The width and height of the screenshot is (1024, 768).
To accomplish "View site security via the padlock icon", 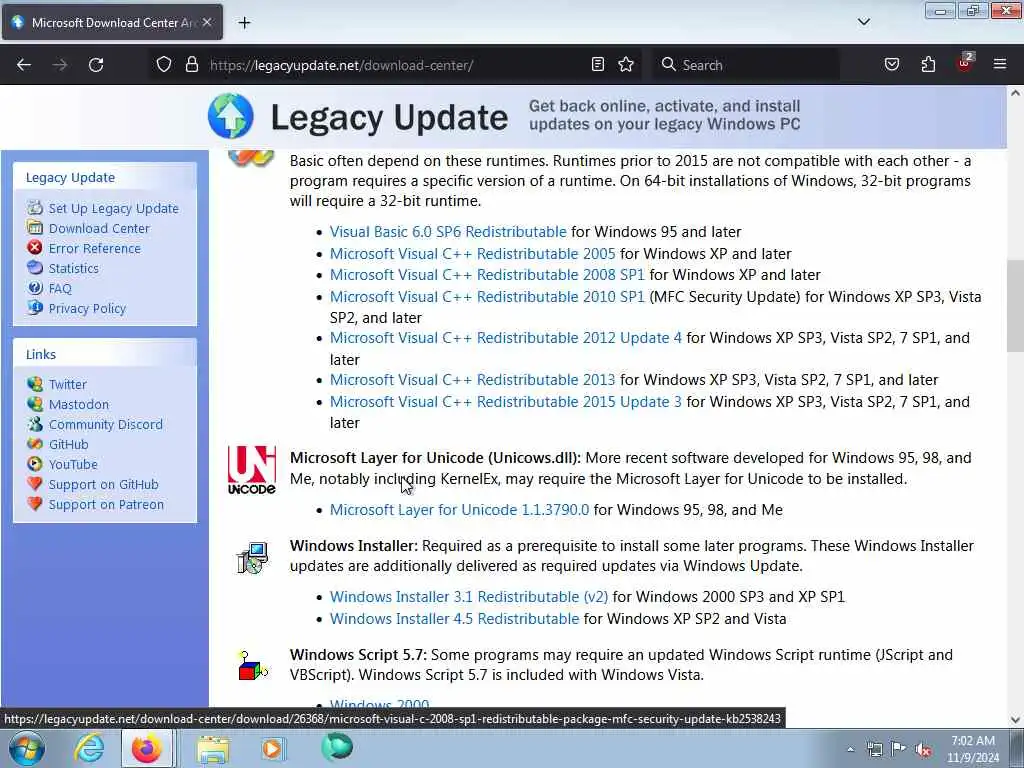I will tap(191, 65).
